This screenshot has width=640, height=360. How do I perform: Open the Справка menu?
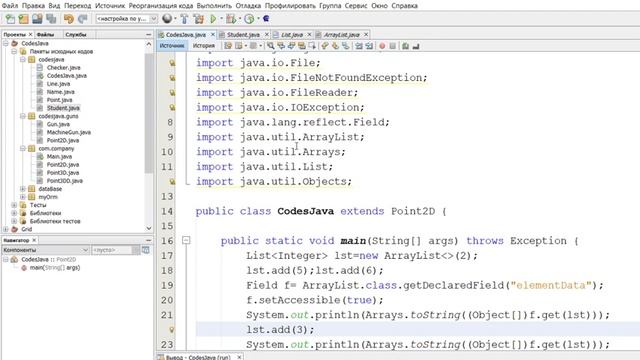pyautogui.click(x=404, y=6)
